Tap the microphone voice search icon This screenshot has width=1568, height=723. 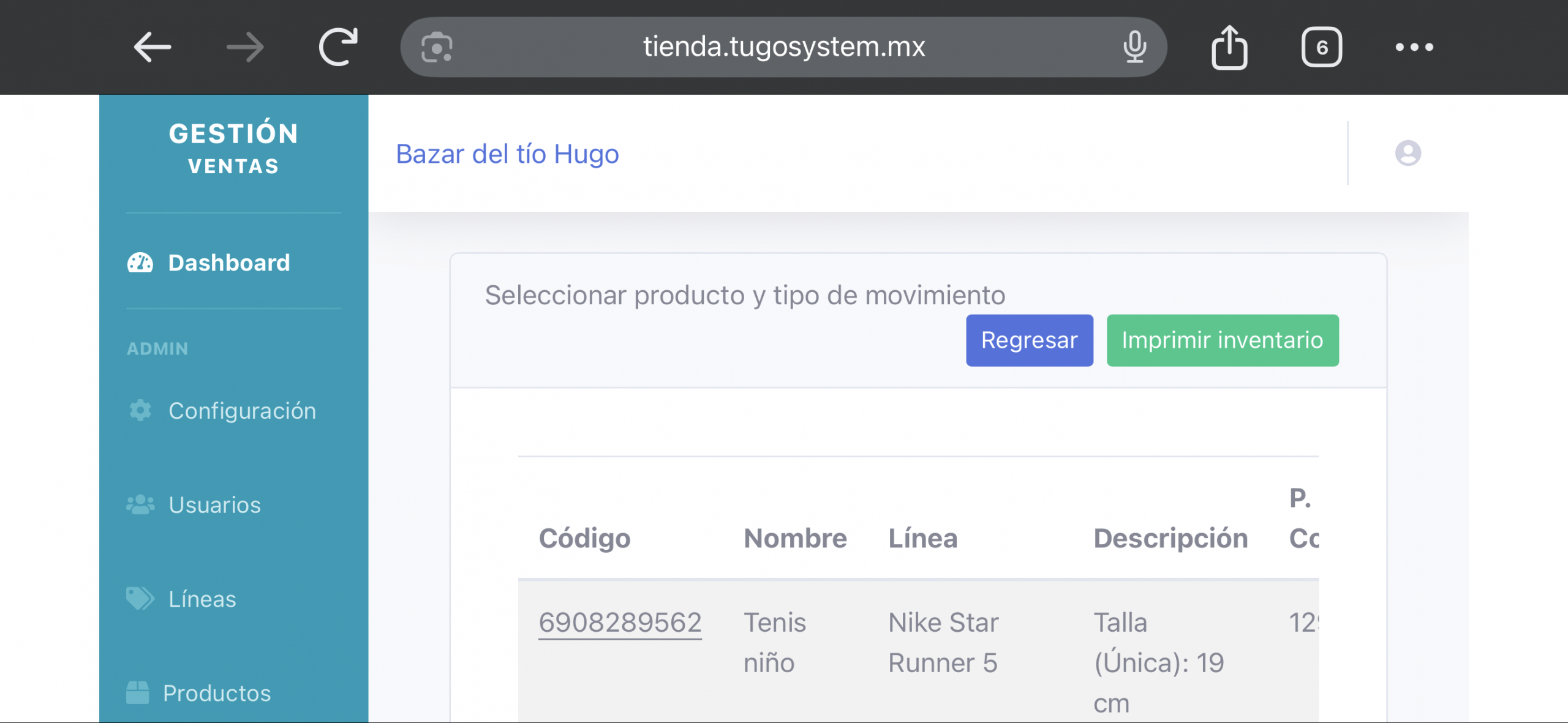point(1134,47)
